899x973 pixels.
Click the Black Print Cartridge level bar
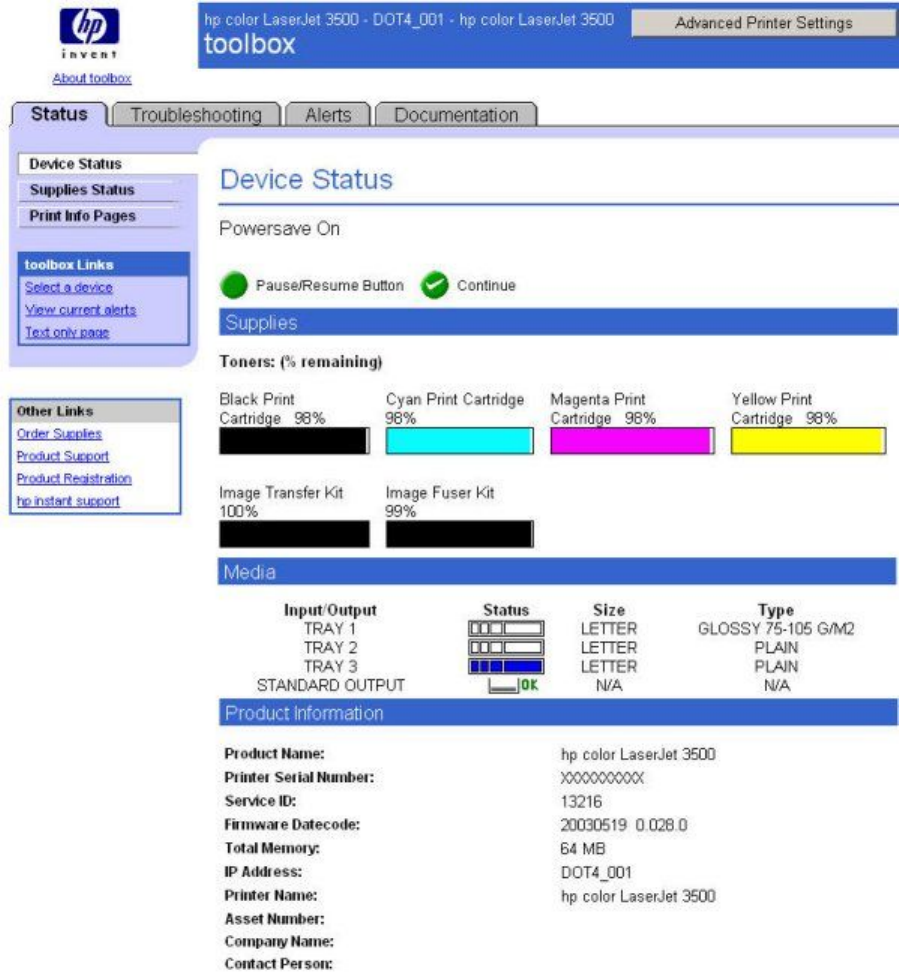(x=294, y=441)
